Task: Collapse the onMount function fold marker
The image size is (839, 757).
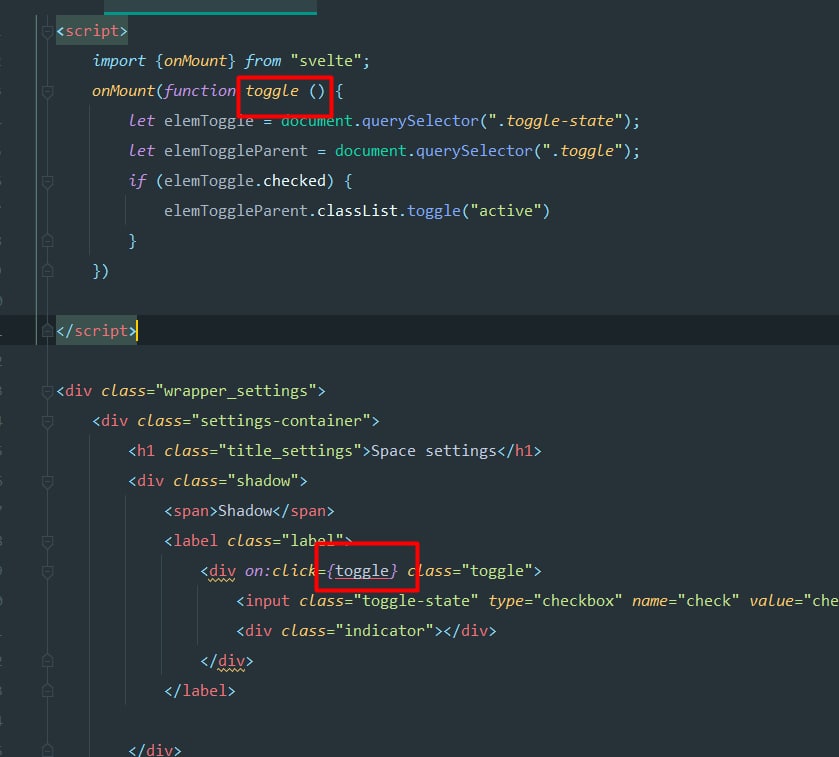Action: tap(47, 91)
